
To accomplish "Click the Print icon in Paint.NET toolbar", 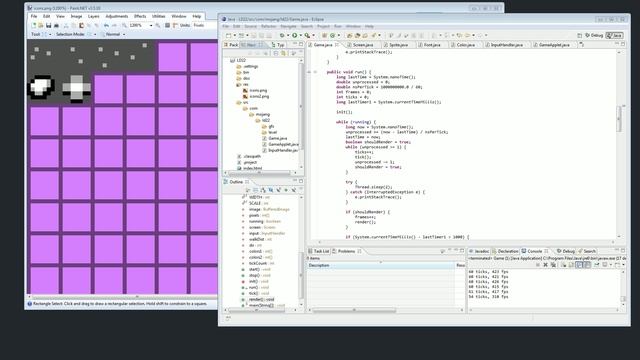I will pos(56,25).
